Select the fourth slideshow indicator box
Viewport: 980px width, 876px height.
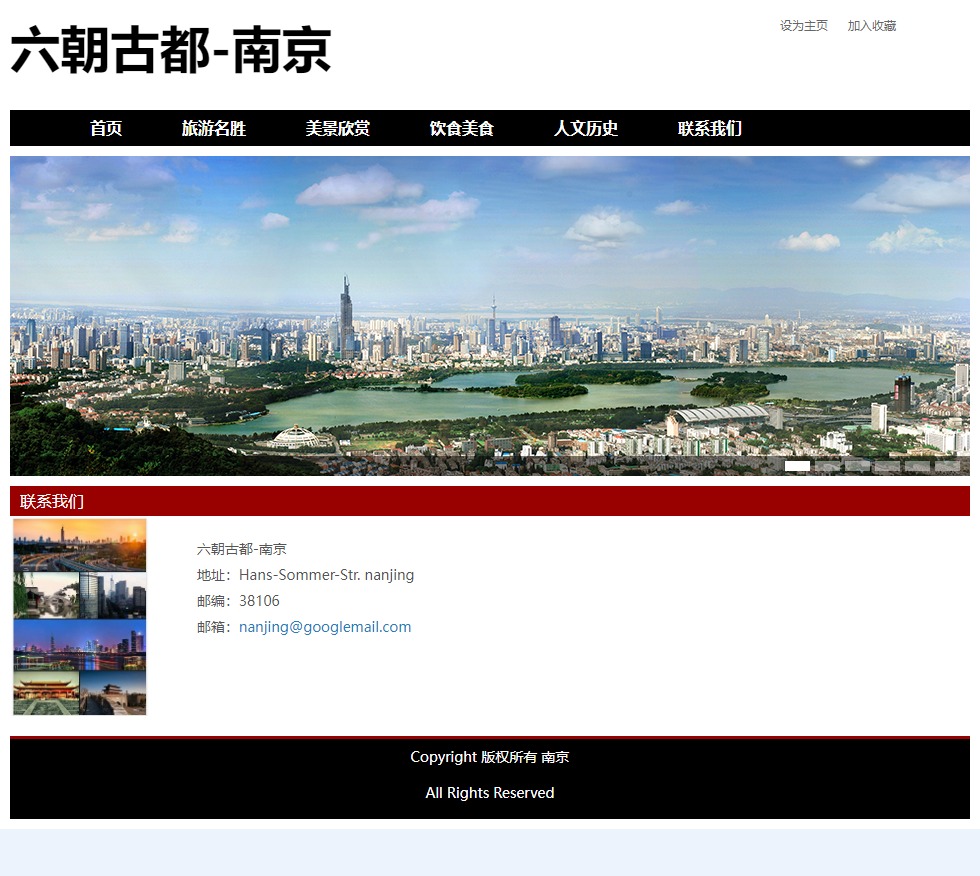tap(887, 466)
